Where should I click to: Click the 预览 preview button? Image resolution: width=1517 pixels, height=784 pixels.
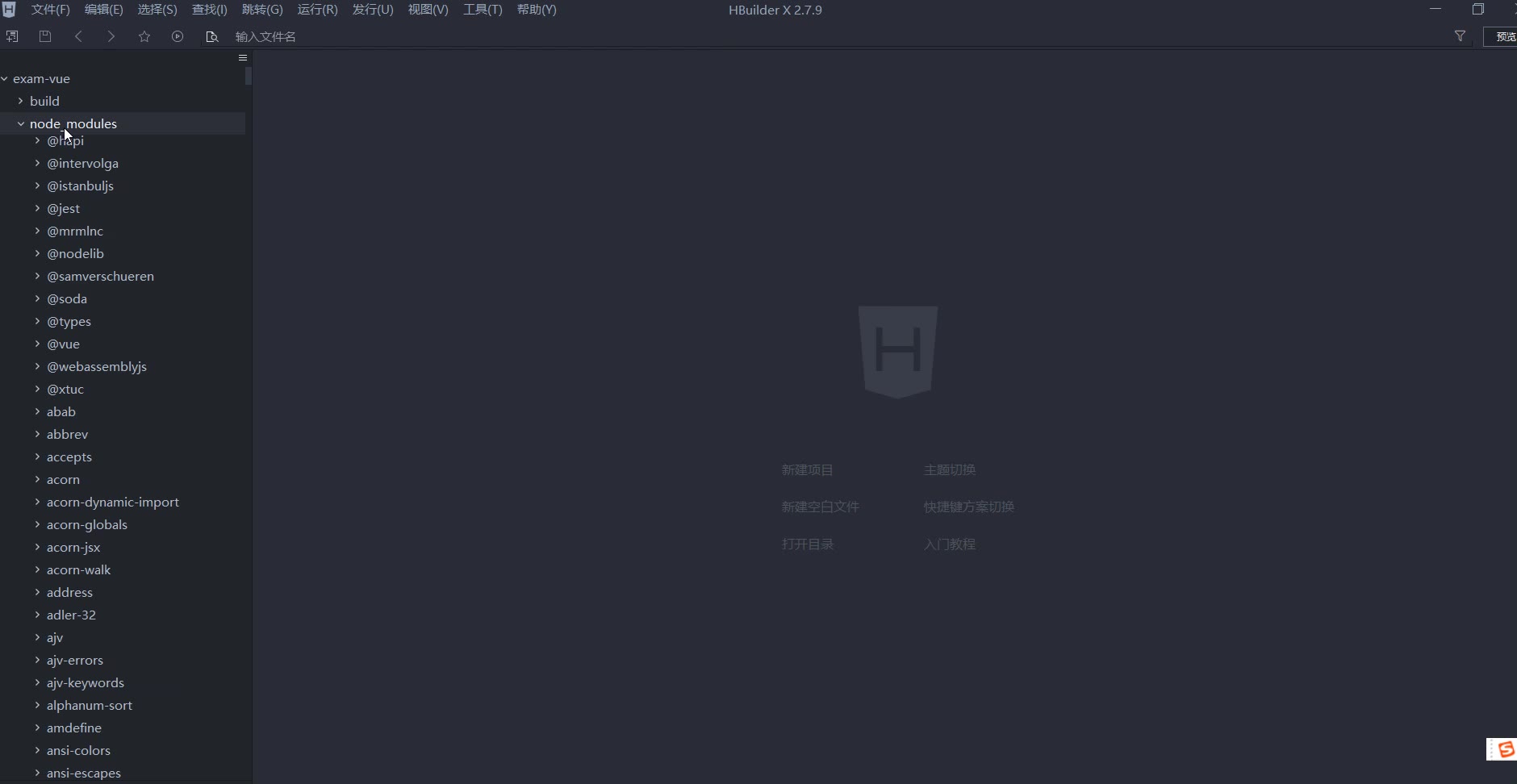[1502, 36]
